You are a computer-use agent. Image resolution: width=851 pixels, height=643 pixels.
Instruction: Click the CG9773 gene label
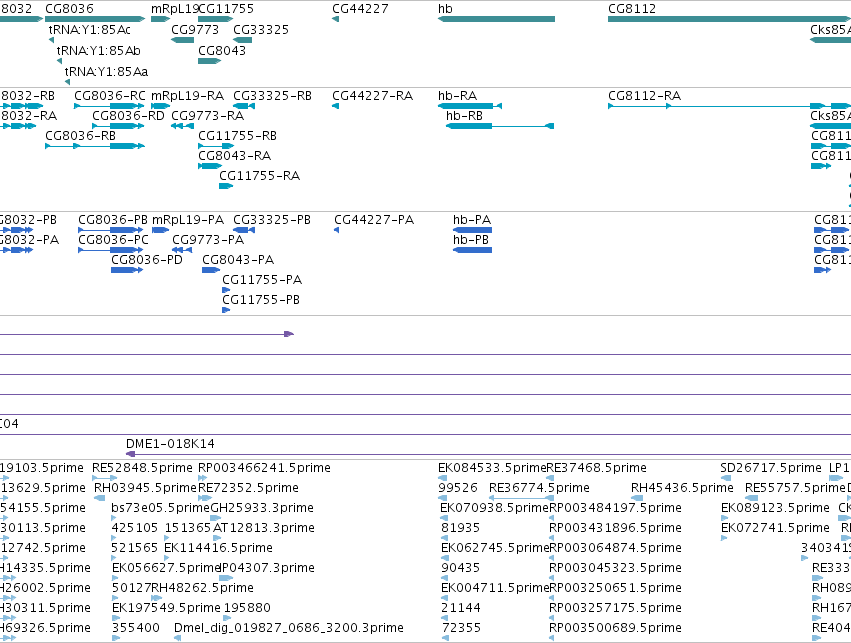point(195,29)
